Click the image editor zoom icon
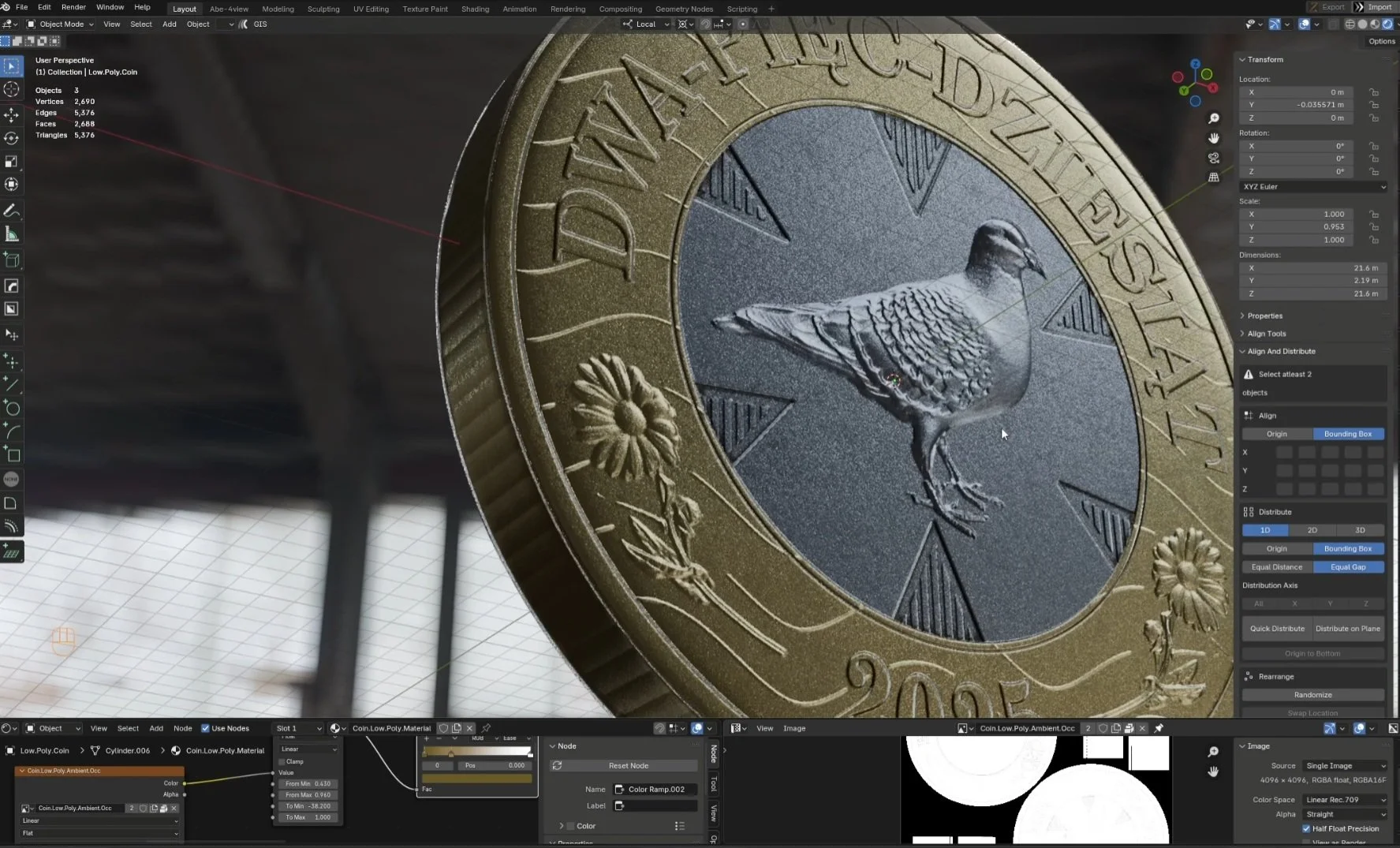This screenshot has height=848, width=1400. 1213,752
